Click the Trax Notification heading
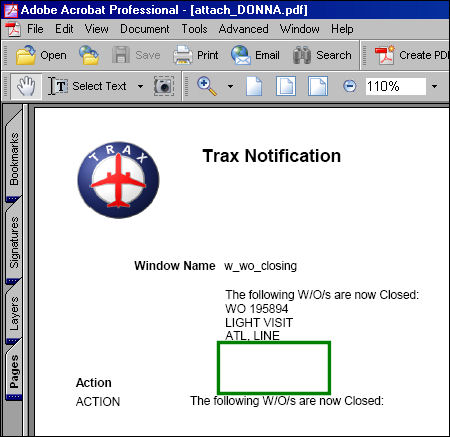450x437 pixels. click(272, 156)
